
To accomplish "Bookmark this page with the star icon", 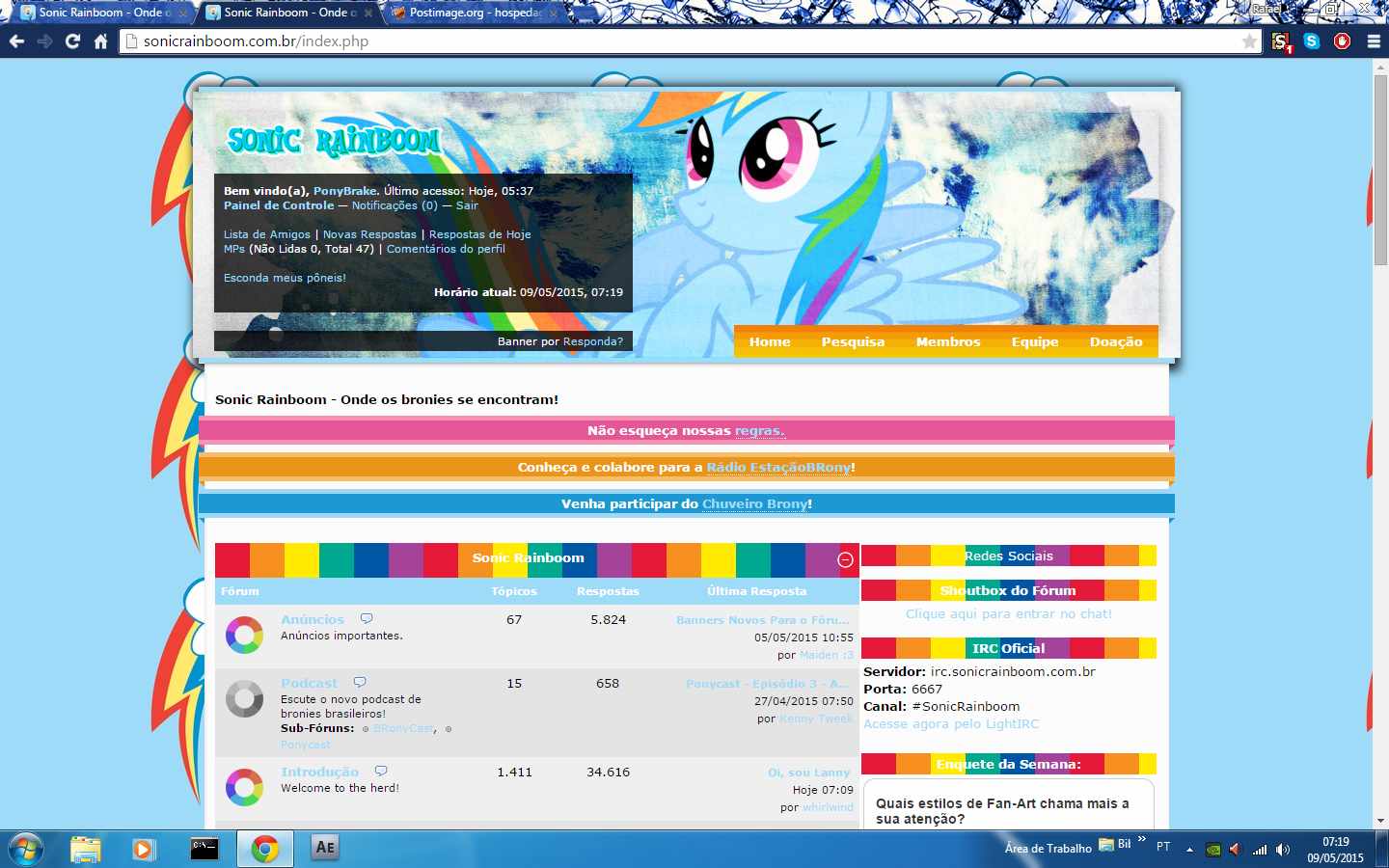I will pyautogui.click(x=1249, y=41).
